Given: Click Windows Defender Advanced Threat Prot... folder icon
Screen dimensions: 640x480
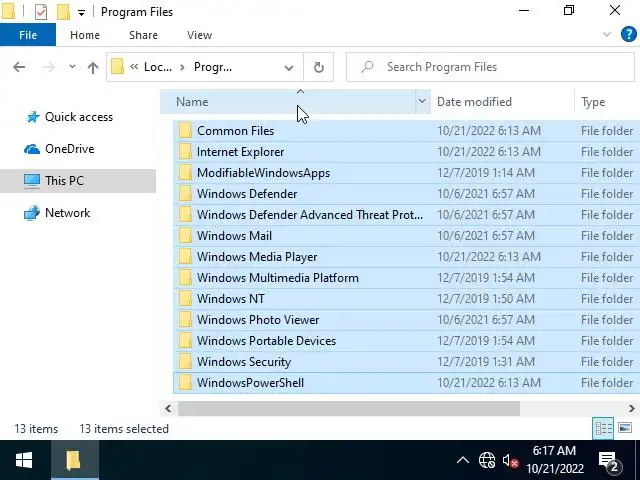Looking at the screenshot, I should [x=185, y=215].
